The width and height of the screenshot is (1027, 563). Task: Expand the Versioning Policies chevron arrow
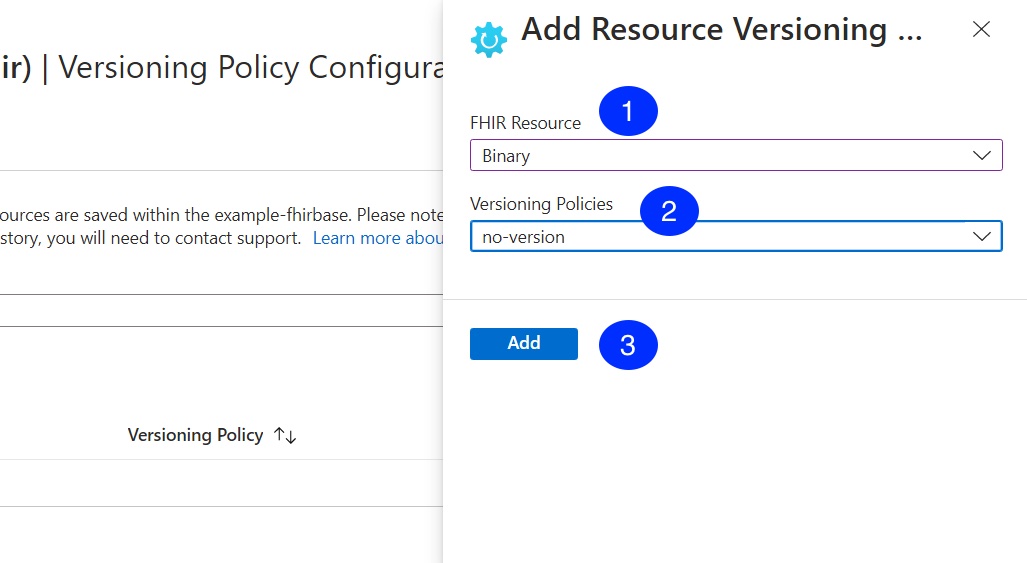pos(981,236)
